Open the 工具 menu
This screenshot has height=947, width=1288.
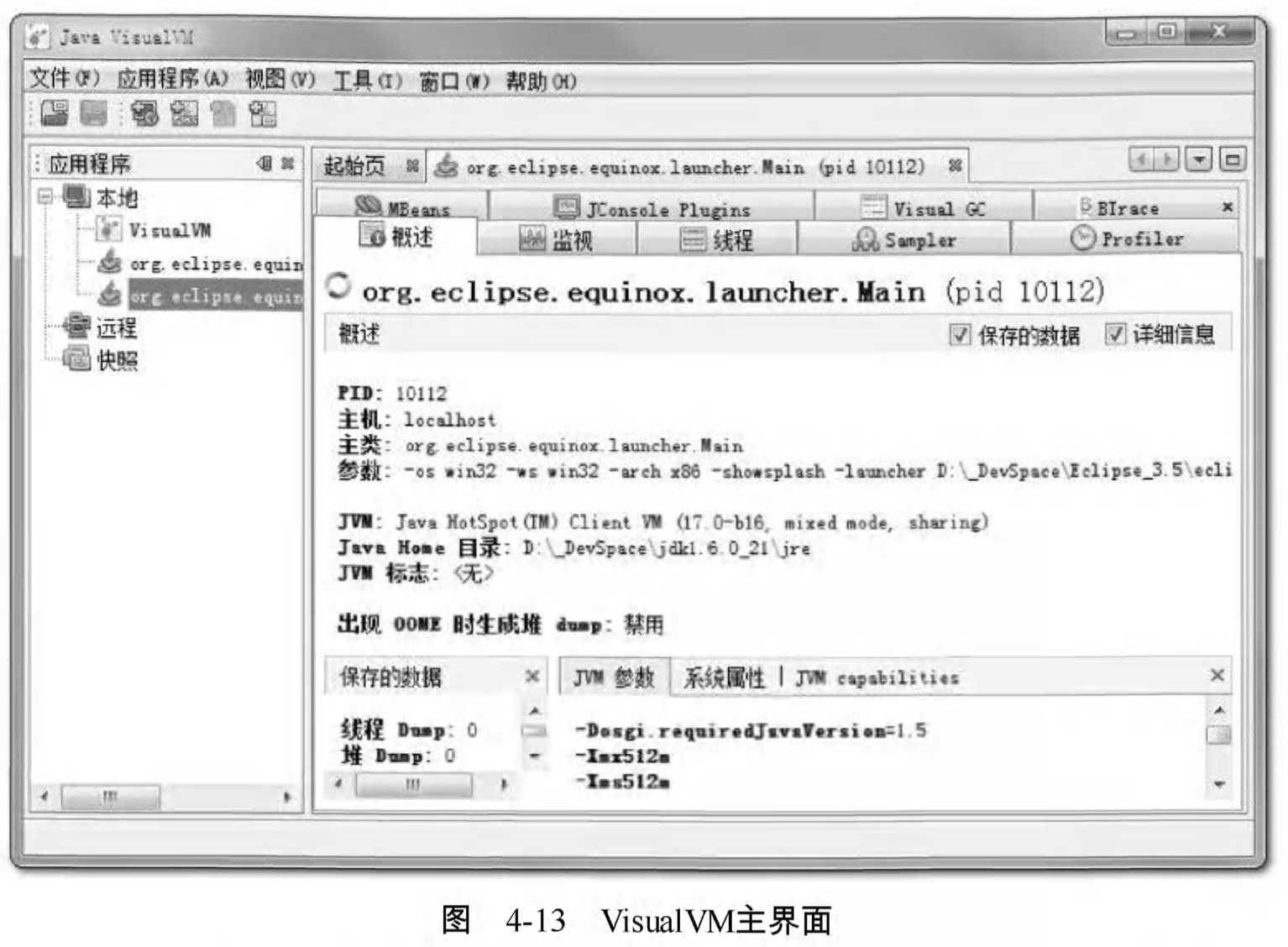(367, 81)
